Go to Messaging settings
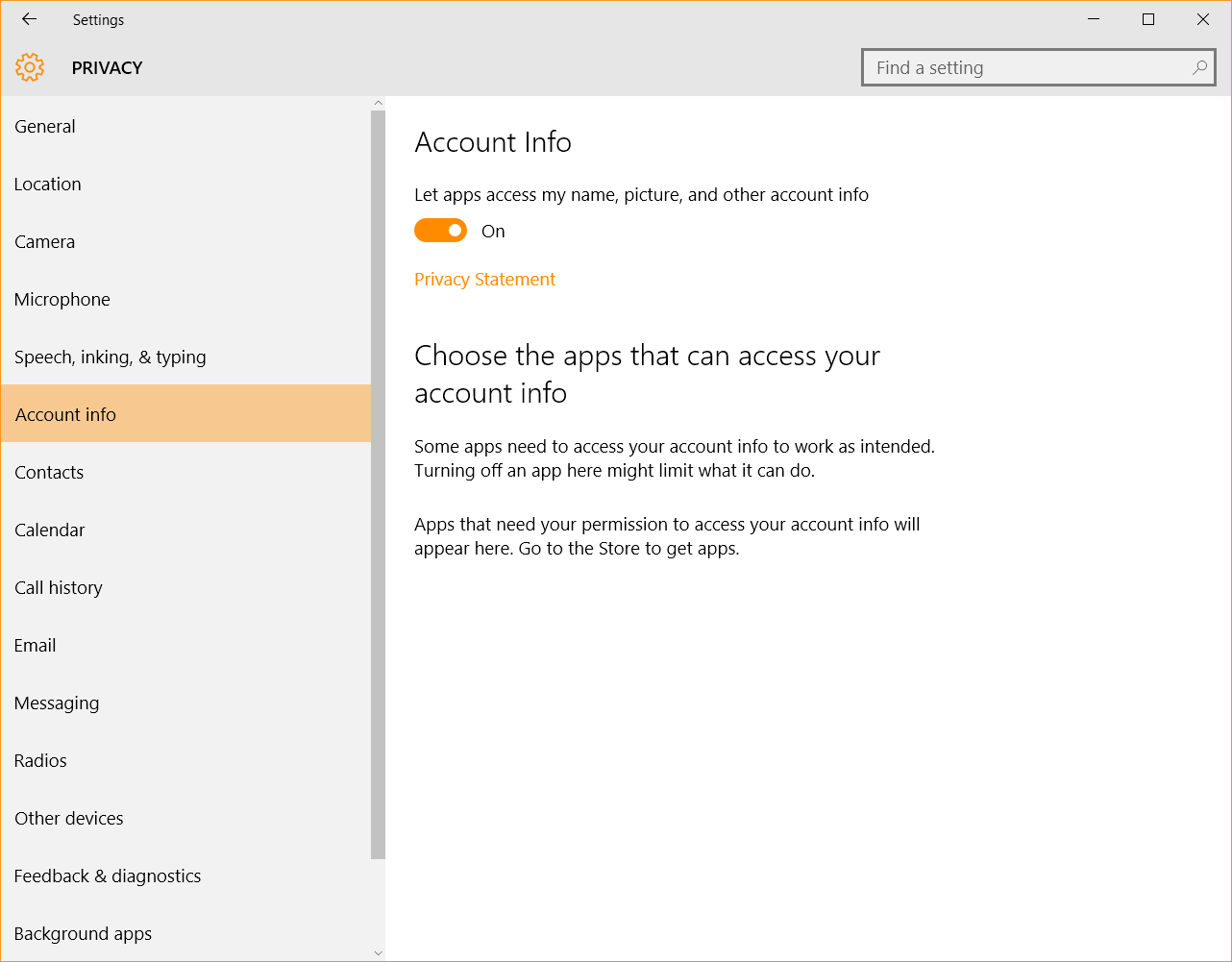Viewport: 1232px width, 962px height. coord(185,703)
